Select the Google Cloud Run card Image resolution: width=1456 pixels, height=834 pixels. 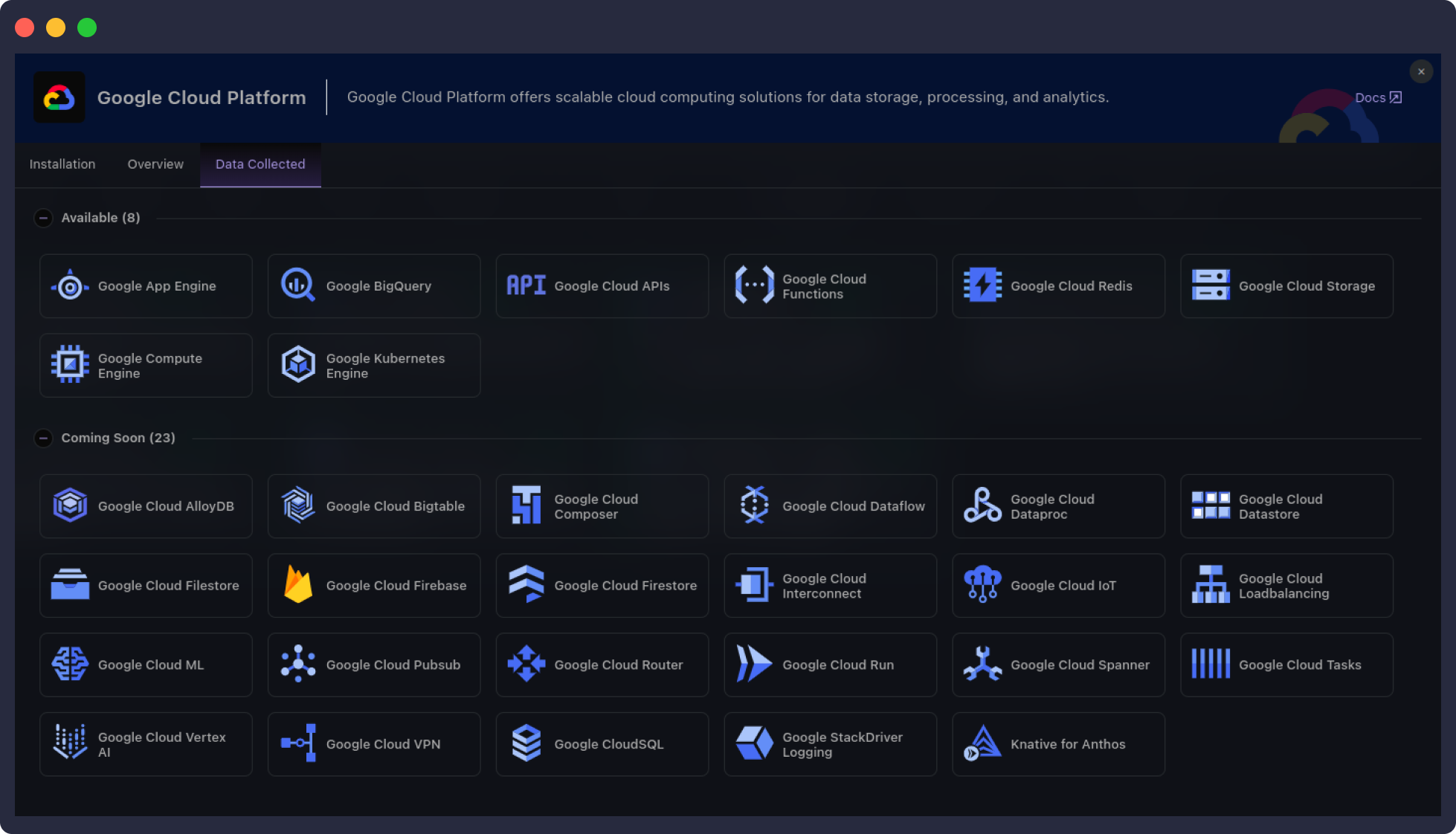point(830,664)
